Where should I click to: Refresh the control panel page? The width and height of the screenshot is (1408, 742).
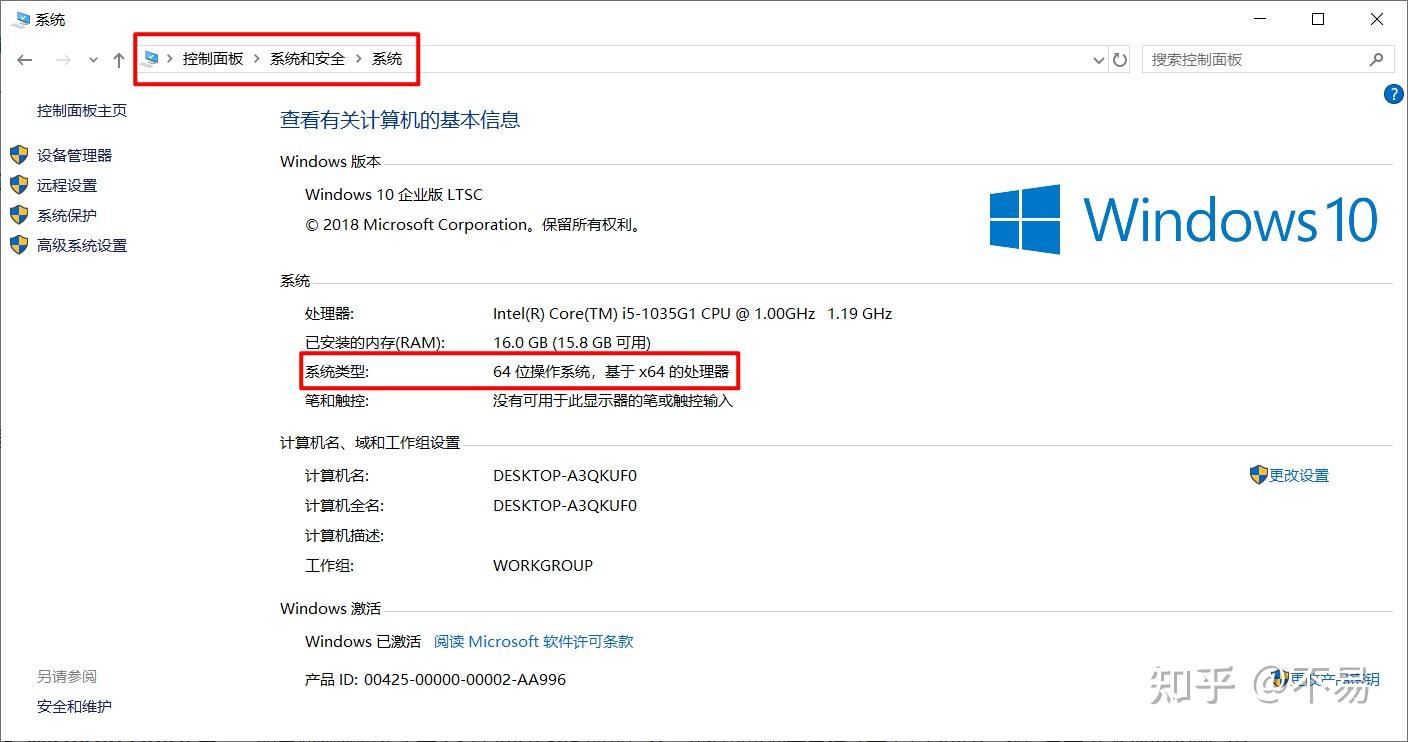pyautogui.click(x=1121, y=60)
